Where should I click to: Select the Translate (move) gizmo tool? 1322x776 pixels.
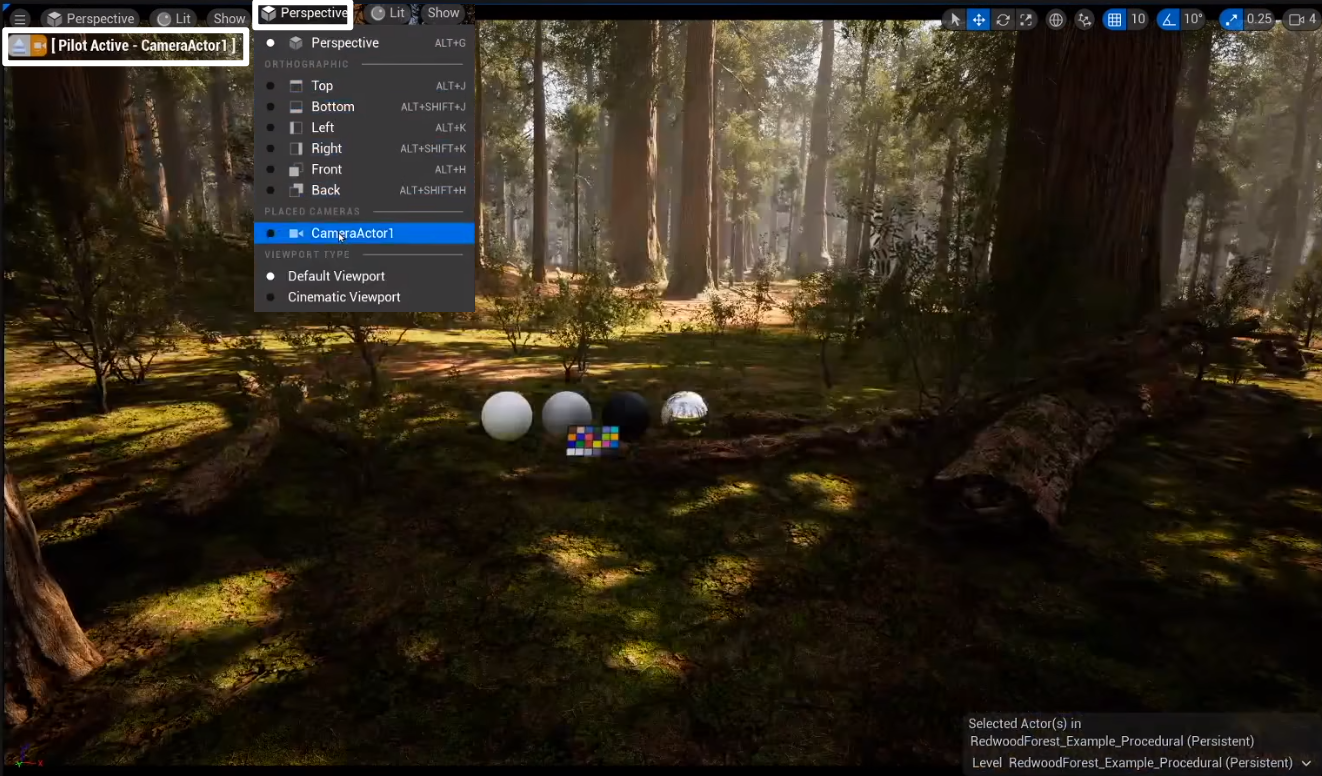(979, 19)
